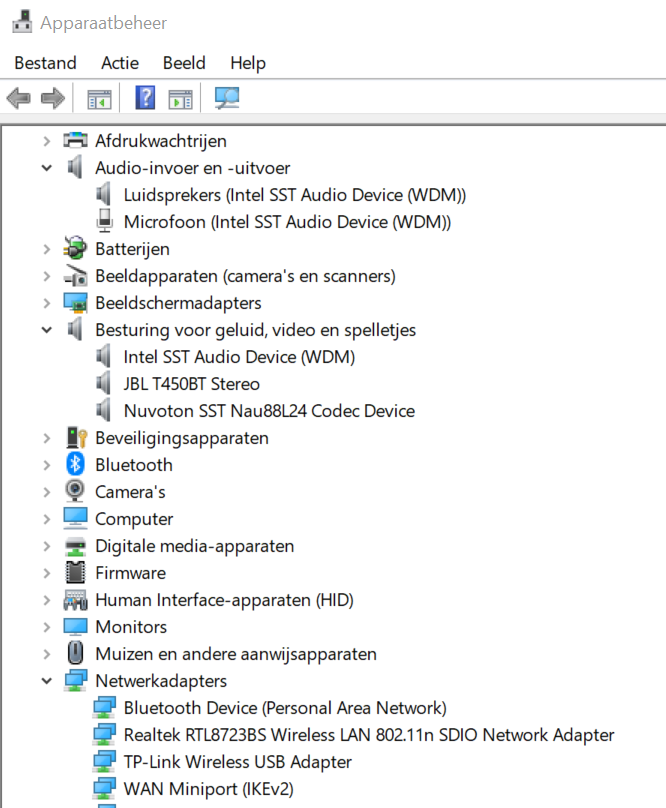Select JBL T450BT Stereo device
The width and height of the screenshot is (666, 808).
tap(191, 384)
